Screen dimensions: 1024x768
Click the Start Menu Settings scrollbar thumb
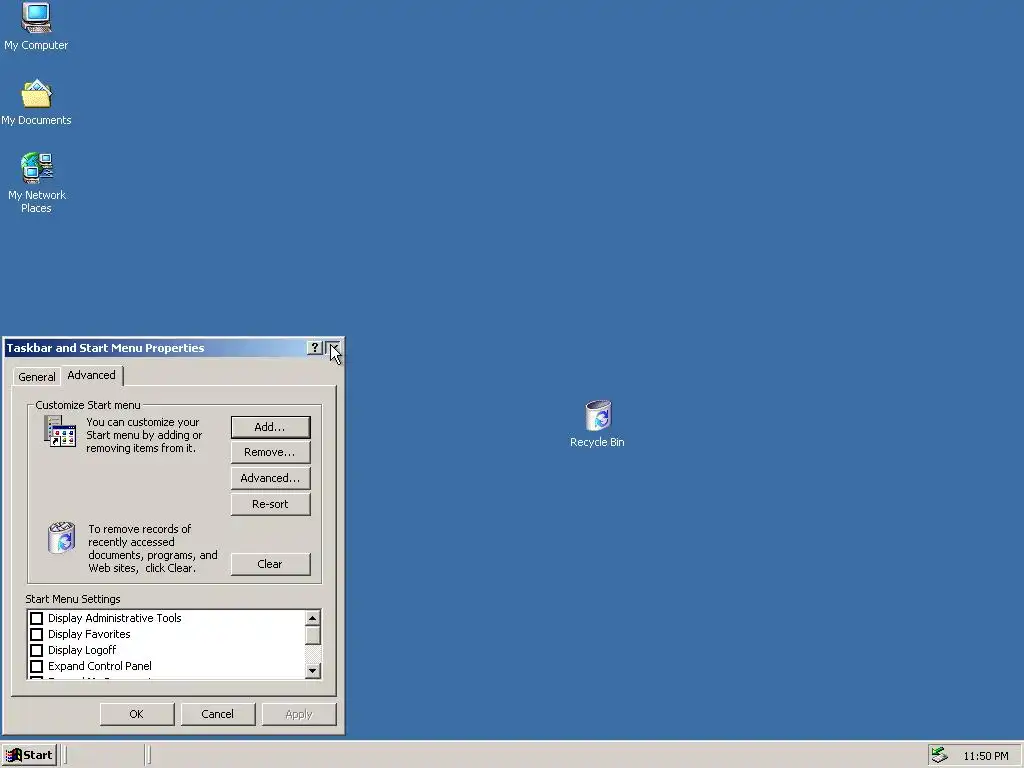coord(313,635)
